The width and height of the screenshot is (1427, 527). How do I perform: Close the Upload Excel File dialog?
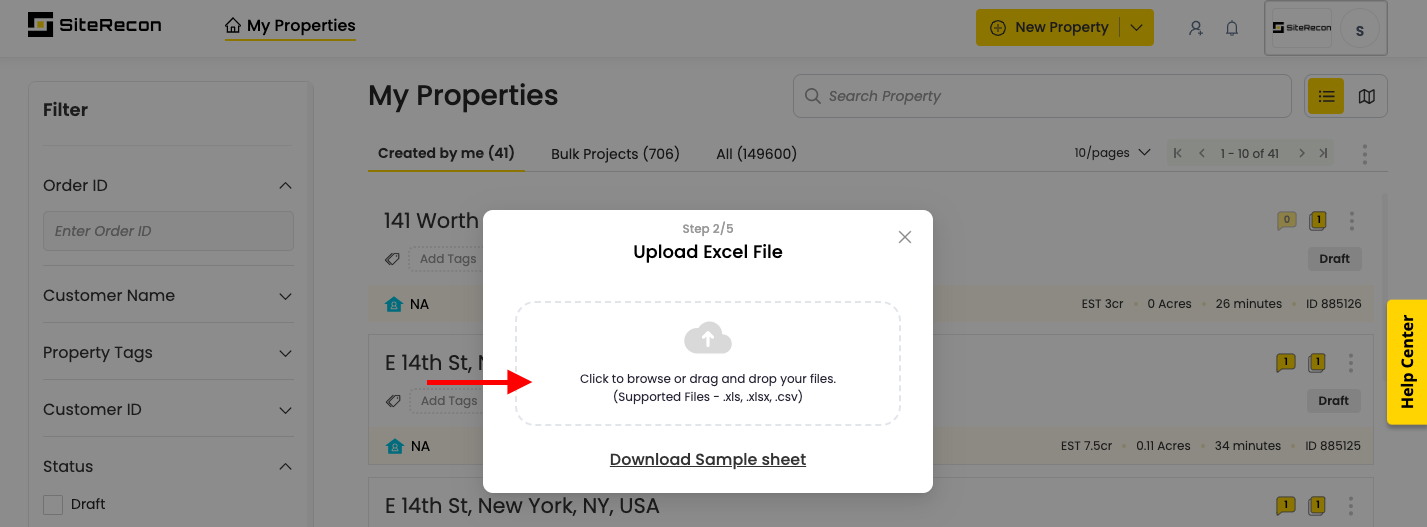(x=905, y=237)
